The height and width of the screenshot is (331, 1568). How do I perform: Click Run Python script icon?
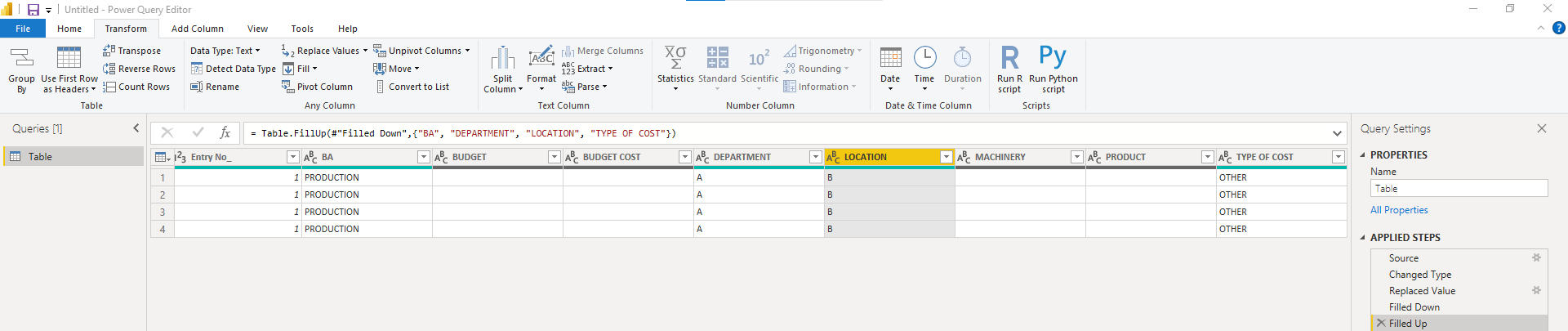tap(1053, 56)
